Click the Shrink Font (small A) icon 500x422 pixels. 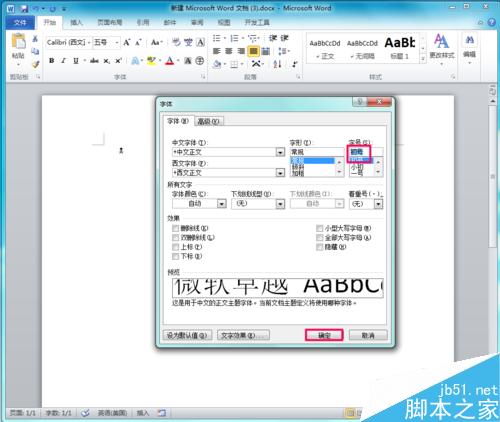pos(138,42)
